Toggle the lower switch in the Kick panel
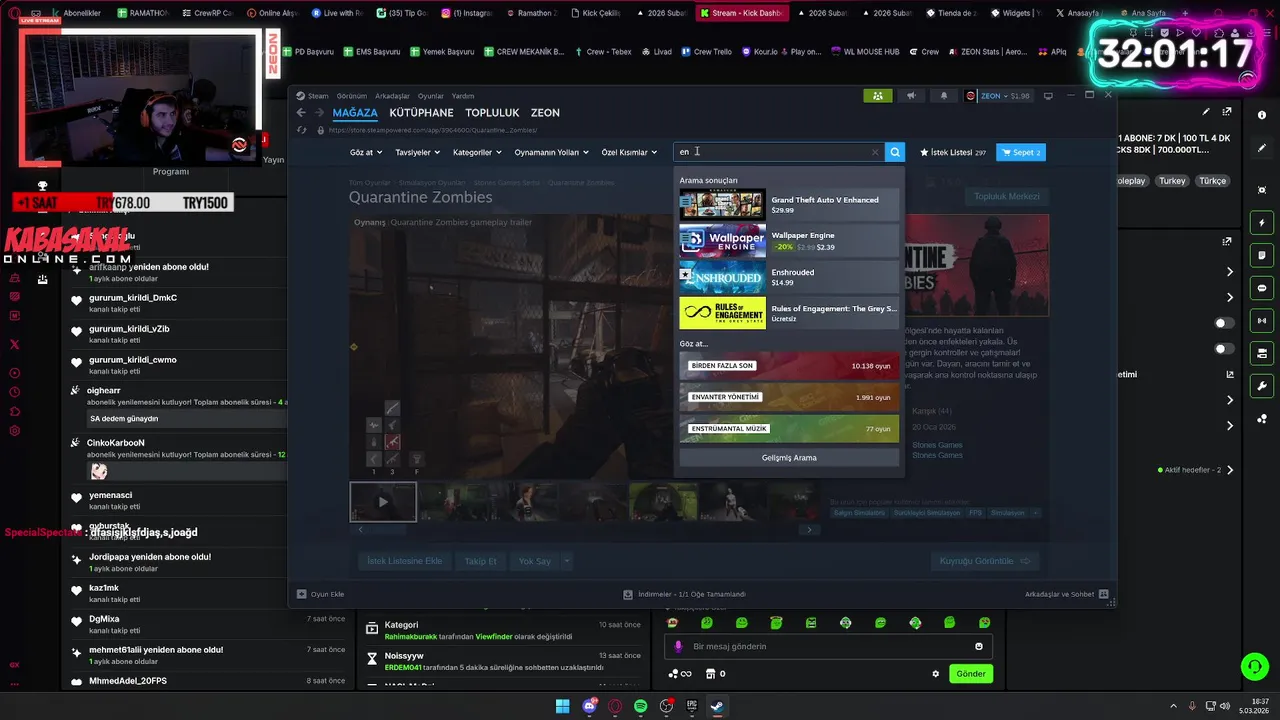This screenshot has width=1280, height=720. 1223,349
